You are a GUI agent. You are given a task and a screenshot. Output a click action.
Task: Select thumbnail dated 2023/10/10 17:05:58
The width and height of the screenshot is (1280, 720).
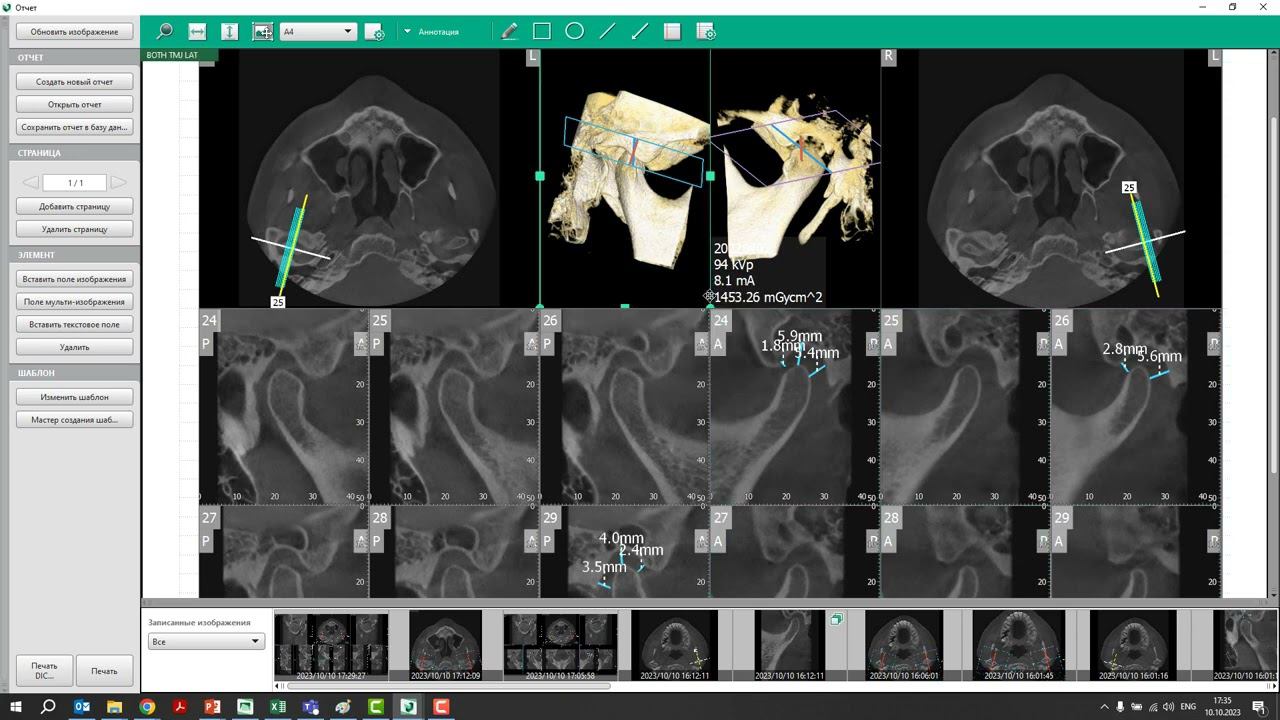pyautogui.click(x=560, y=645)
